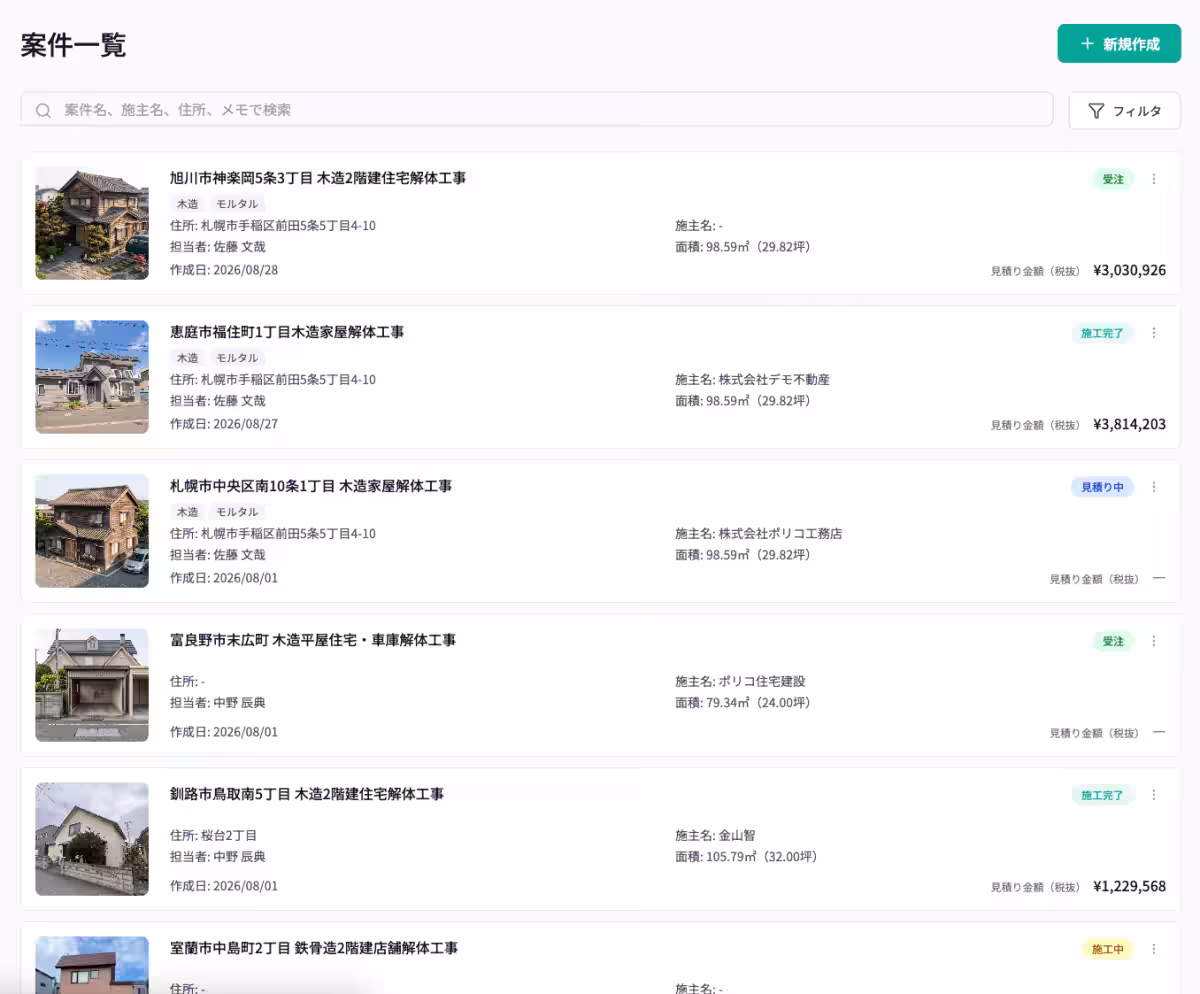Open thumbnail of 釧路市鳥取南5丁目 house
The height and width of the screenshot is (994, 1200).
point(92,839)
